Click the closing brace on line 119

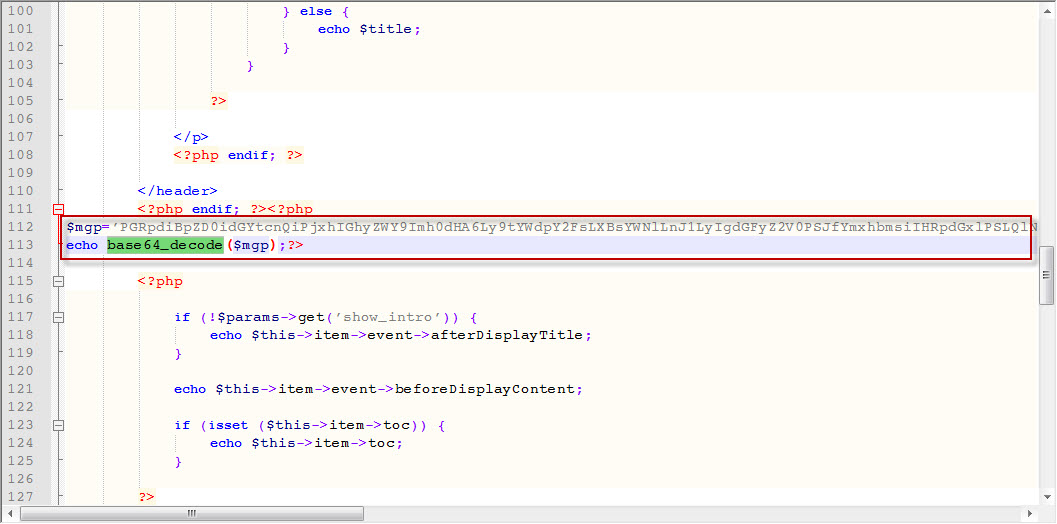178,353
